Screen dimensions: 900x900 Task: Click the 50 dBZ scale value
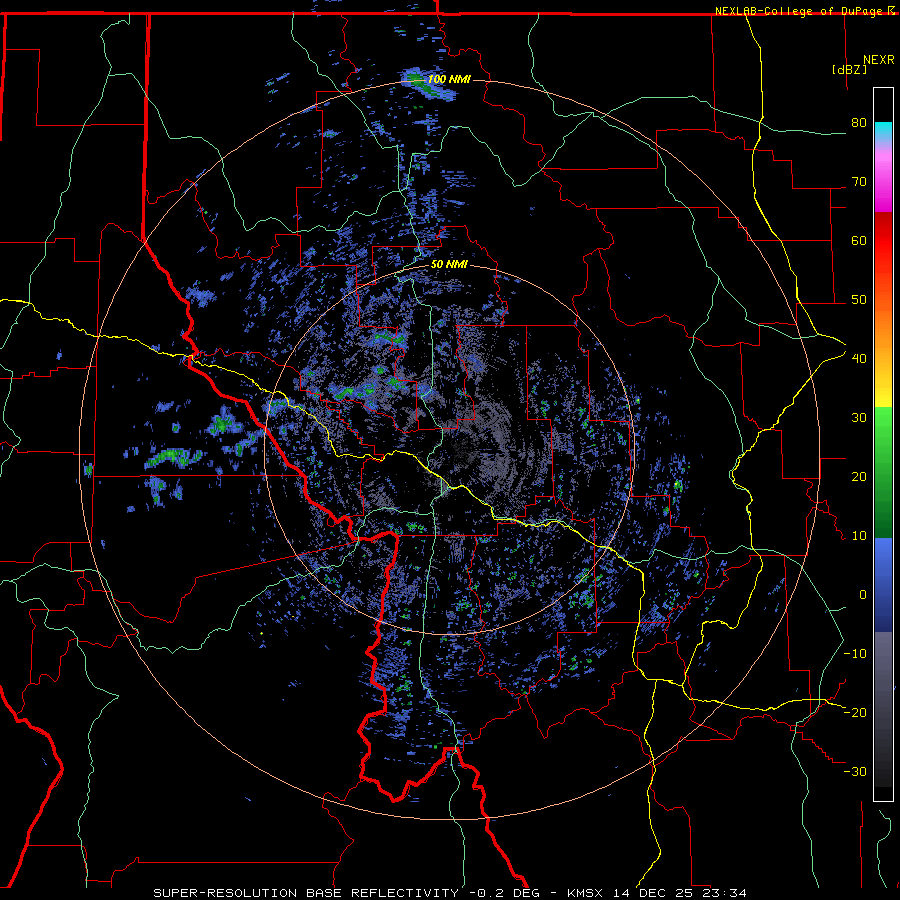(x=859, y=300)
